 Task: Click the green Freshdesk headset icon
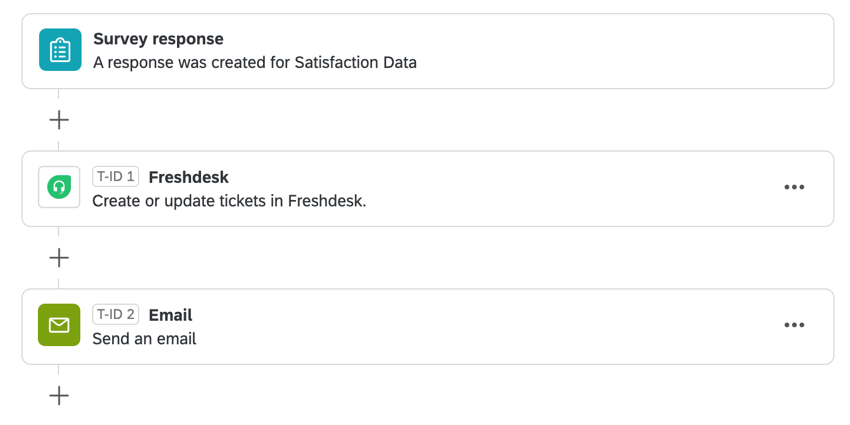coord(59,187)
